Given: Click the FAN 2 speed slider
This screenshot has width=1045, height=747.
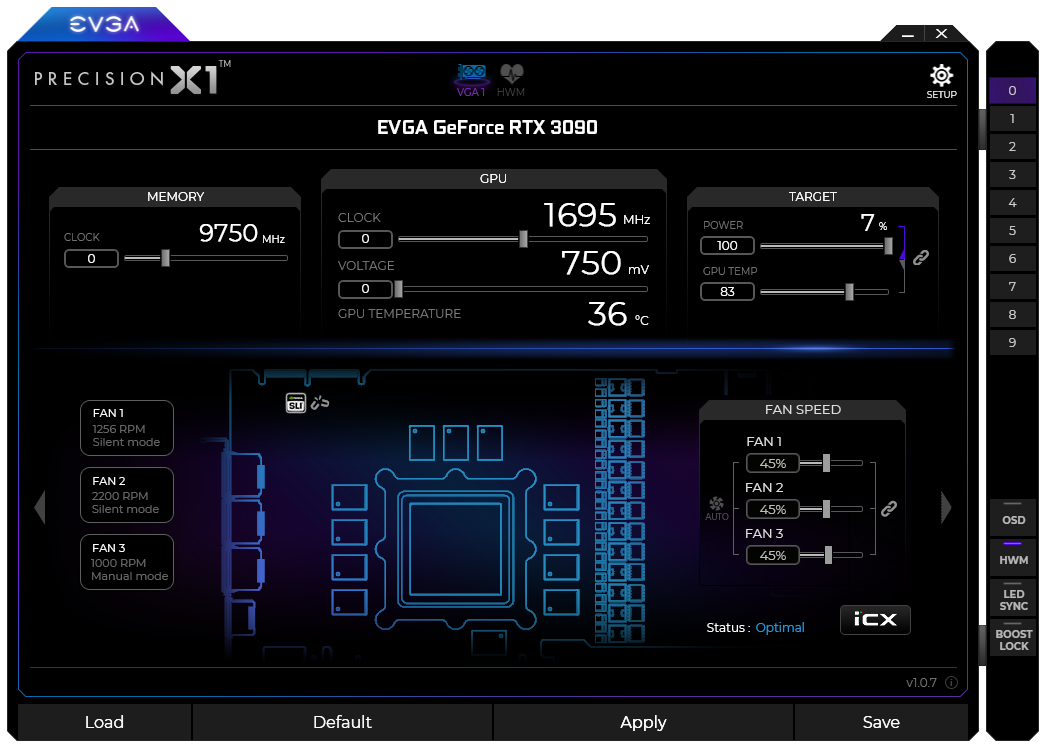Looking at the screenshot, I should coord(832,509).
